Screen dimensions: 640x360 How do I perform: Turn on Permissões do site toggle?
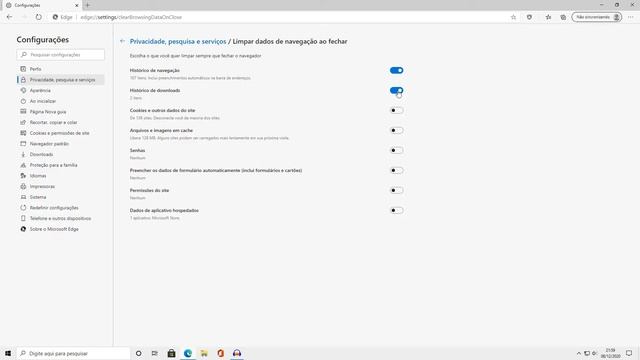tap(396, 190)
